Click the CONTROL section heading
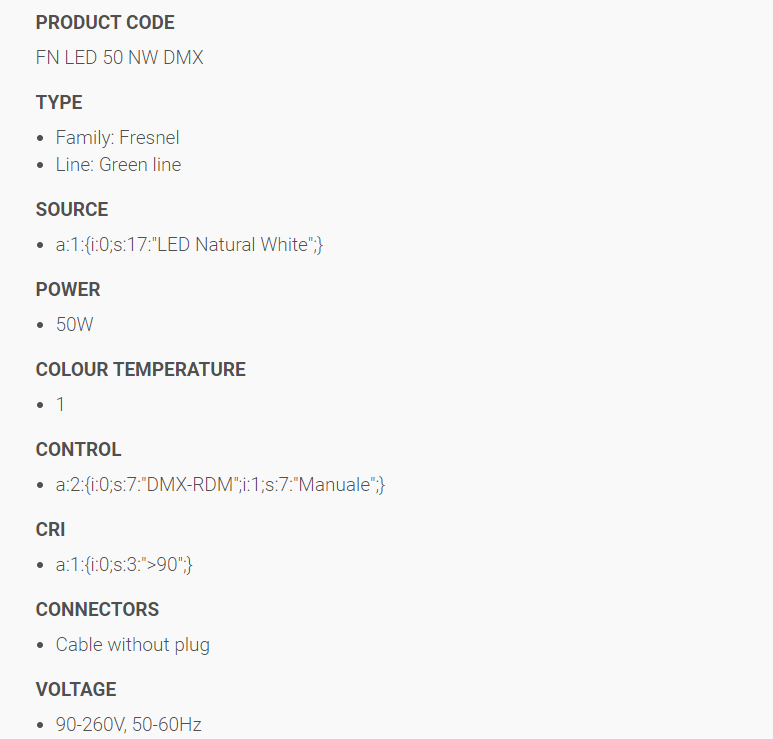 (78, 450)
